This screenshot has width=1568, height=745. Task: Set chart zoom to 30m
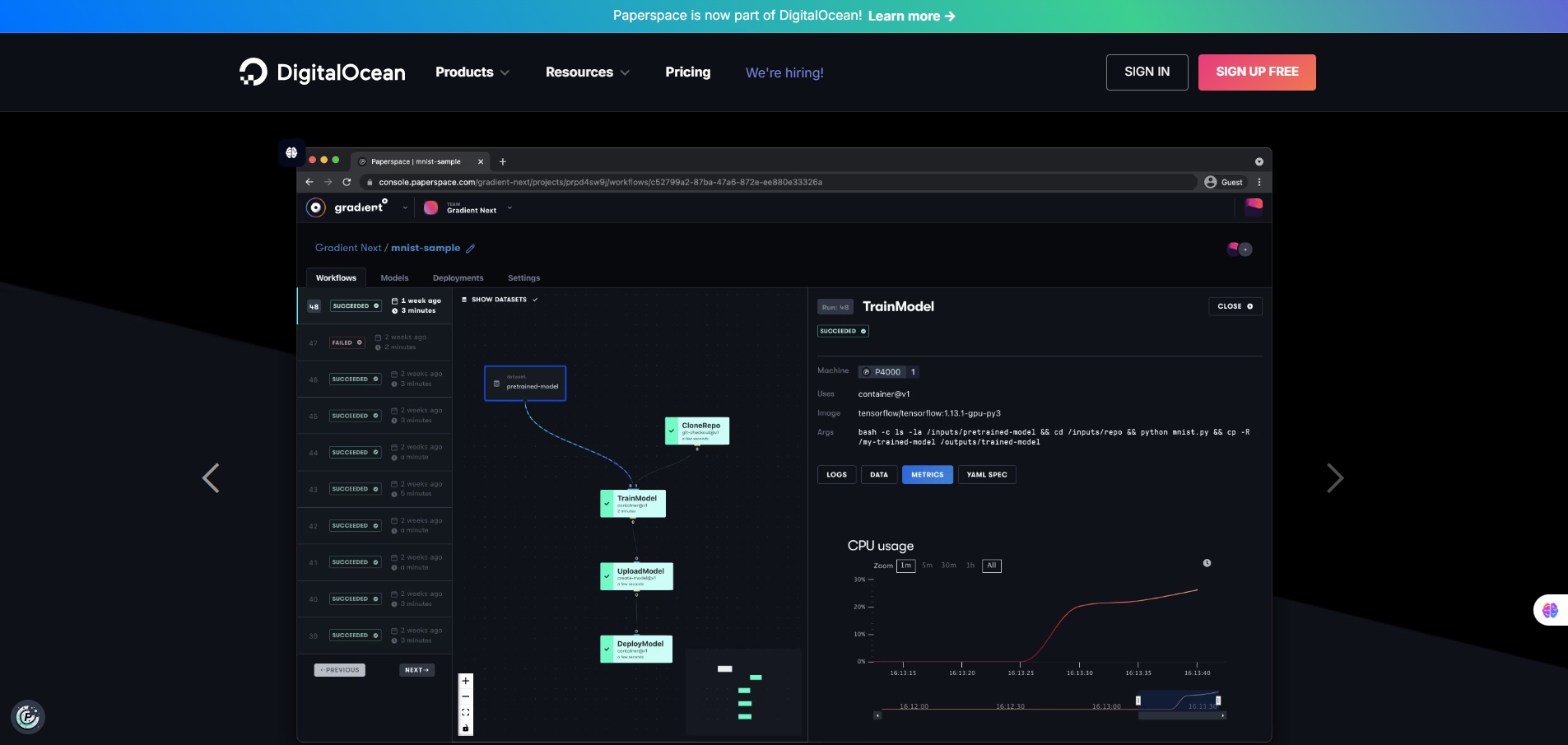point(949,566)
